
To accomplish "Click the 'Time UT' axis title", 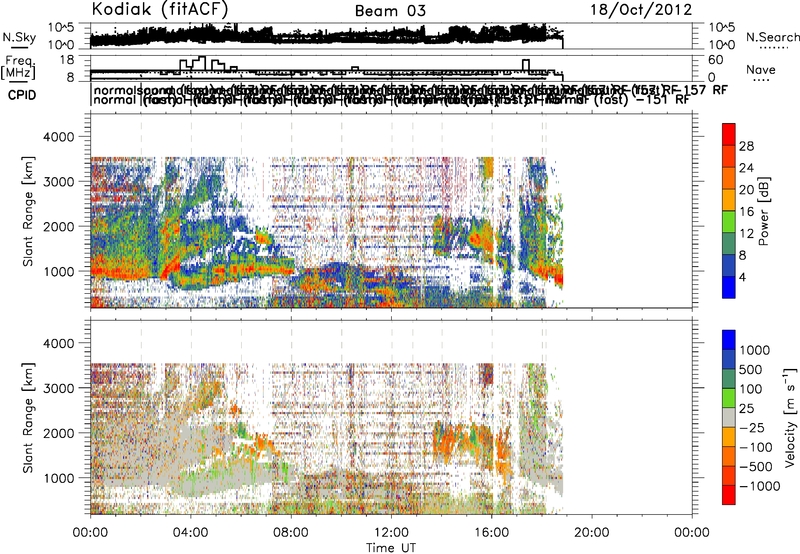I will click(x=391, y=547).
